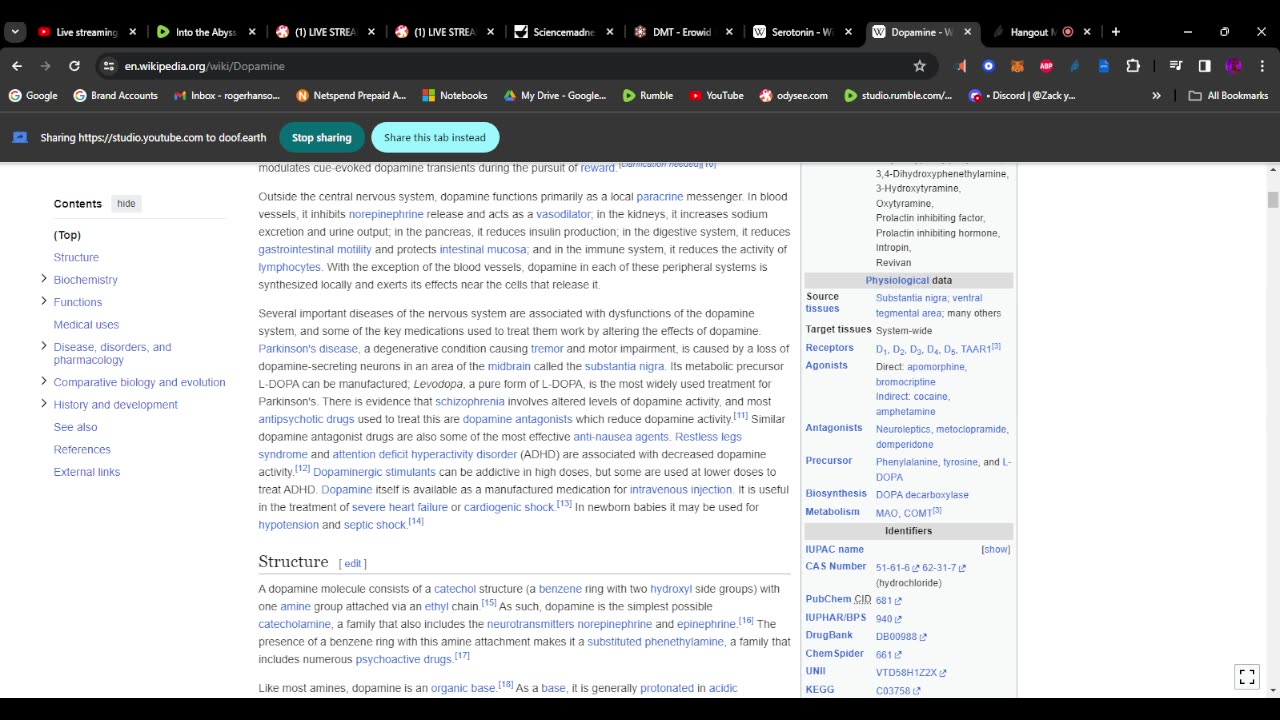1280x720 pixels.
Task: Jump to Structure in Contents
Action: pyautogui.click(x=76, y=257)
